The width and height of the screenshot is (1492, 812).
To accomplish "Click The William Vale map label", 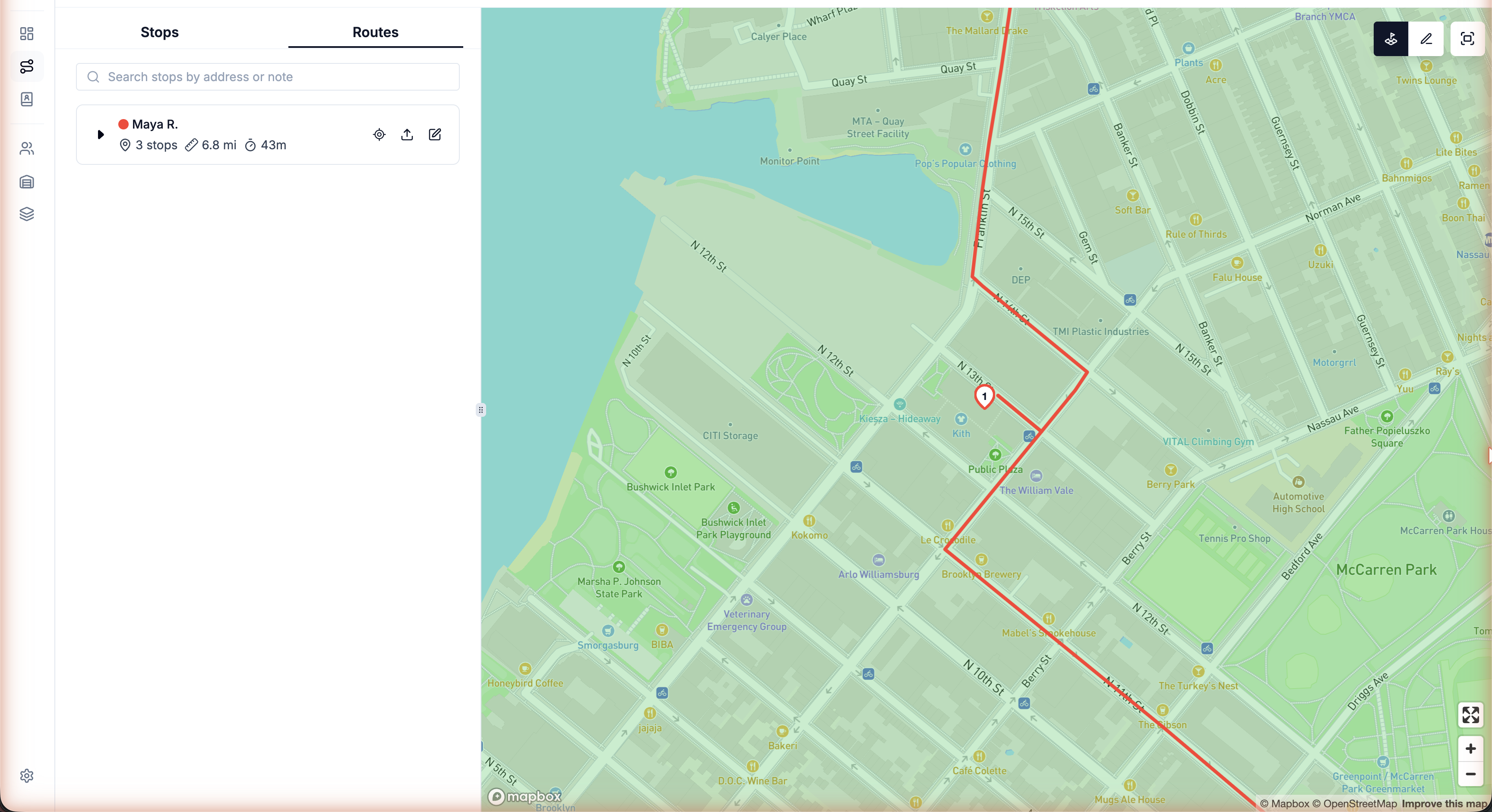I will pos(1036,490).
